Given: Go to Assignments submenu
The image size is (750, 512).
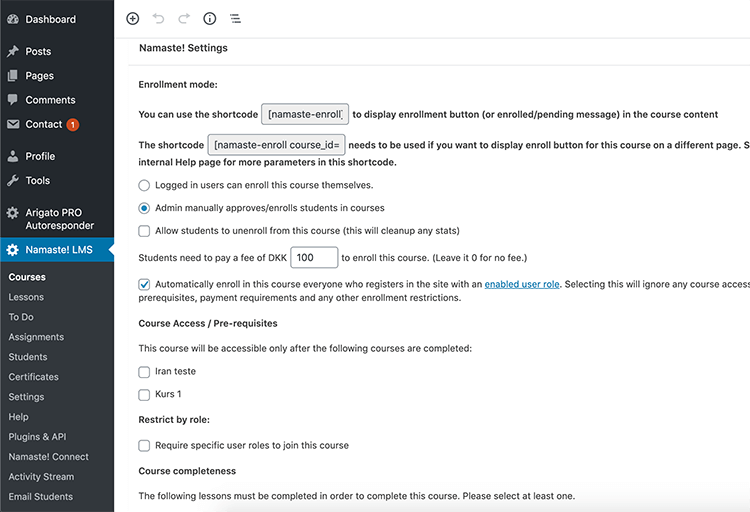Looking at the screenshot, I should point(36,337).
